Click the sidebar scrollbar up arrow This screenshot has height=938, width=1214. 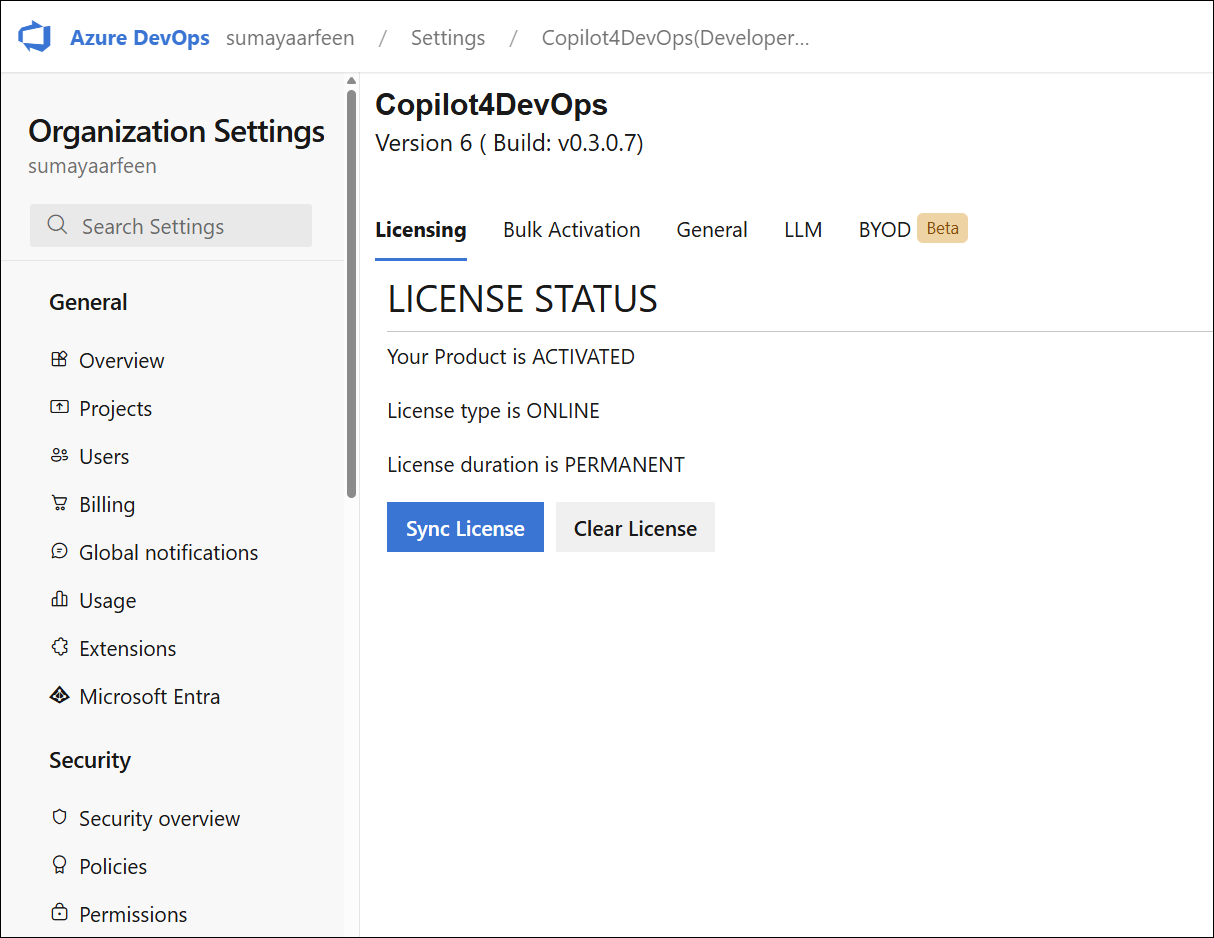351,81
